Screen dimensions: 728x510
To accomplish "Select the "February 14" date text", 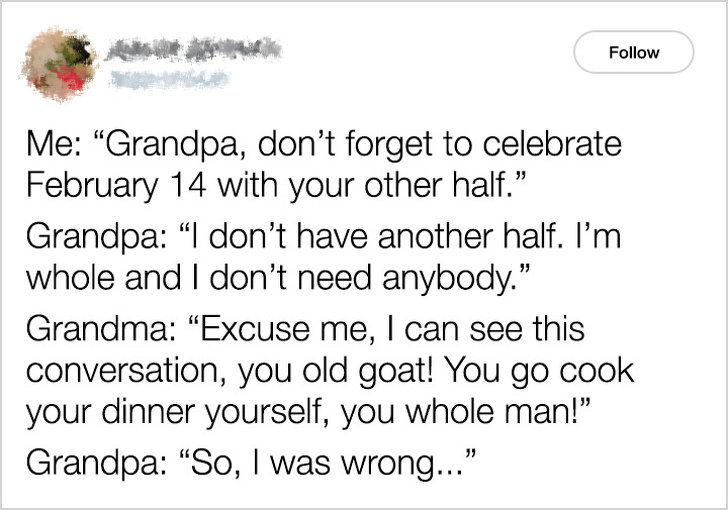I will click(x=116, y=186).
